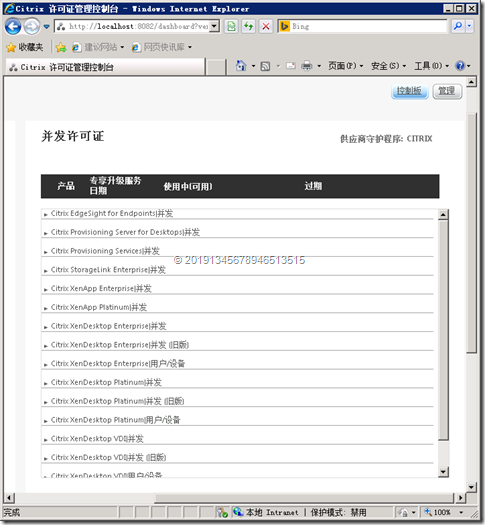
Task: Open the 工具(O) menu
Action: point(431,66)
